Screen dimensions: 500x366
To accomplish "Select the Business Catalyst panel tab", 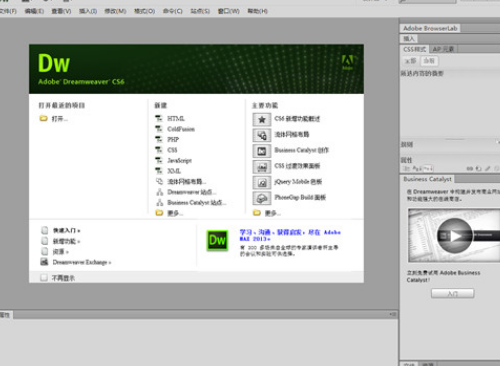I will pyautogui.click(x=427, y=179).
